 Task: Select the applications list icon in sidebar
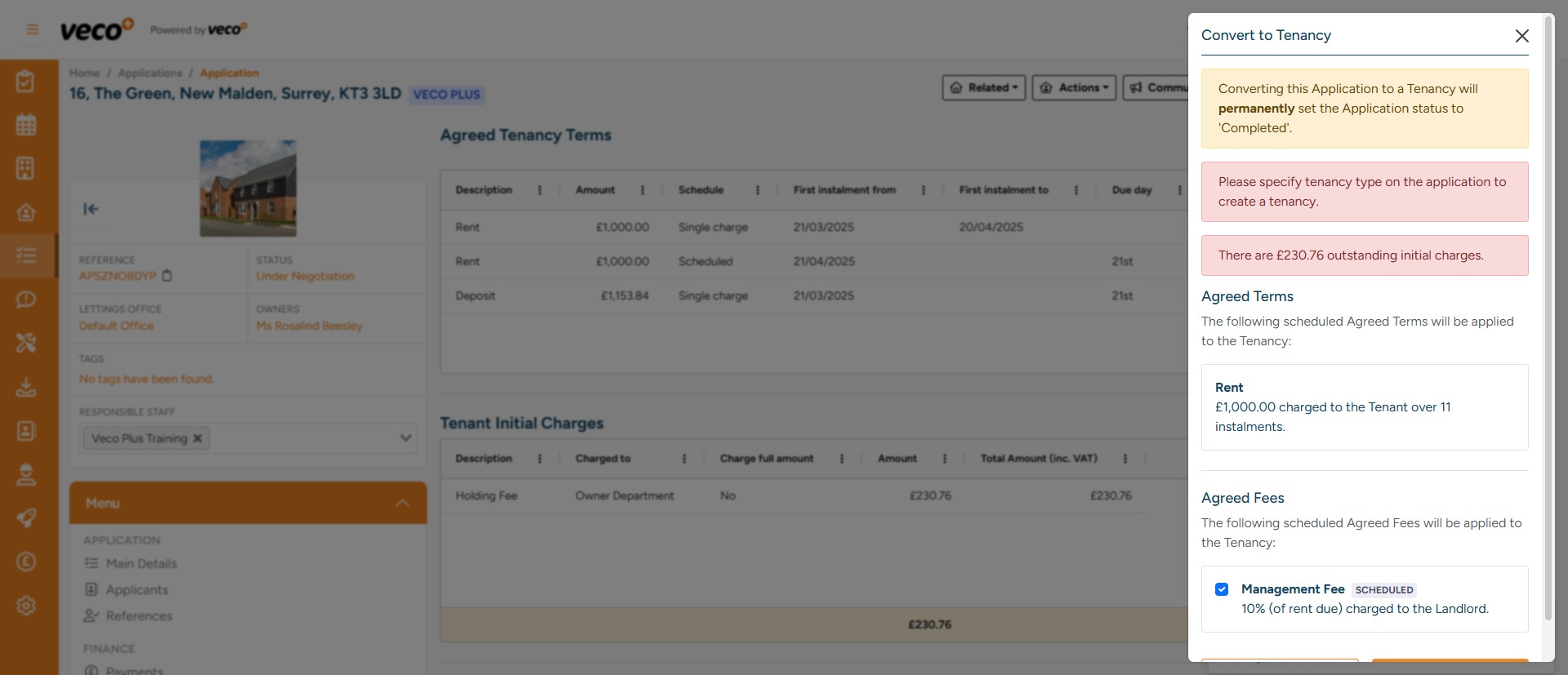click(26, 255)
